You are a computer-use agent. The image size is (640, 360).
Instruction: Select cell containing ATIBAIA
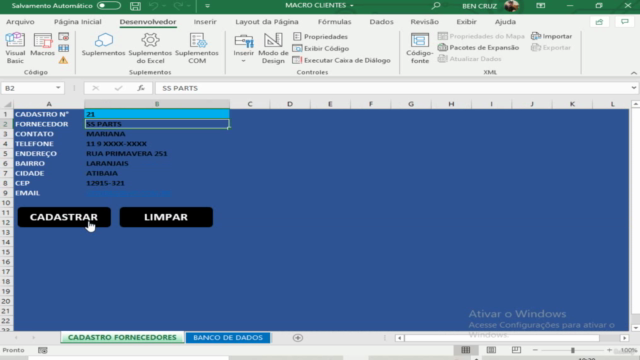coord(157,173)
